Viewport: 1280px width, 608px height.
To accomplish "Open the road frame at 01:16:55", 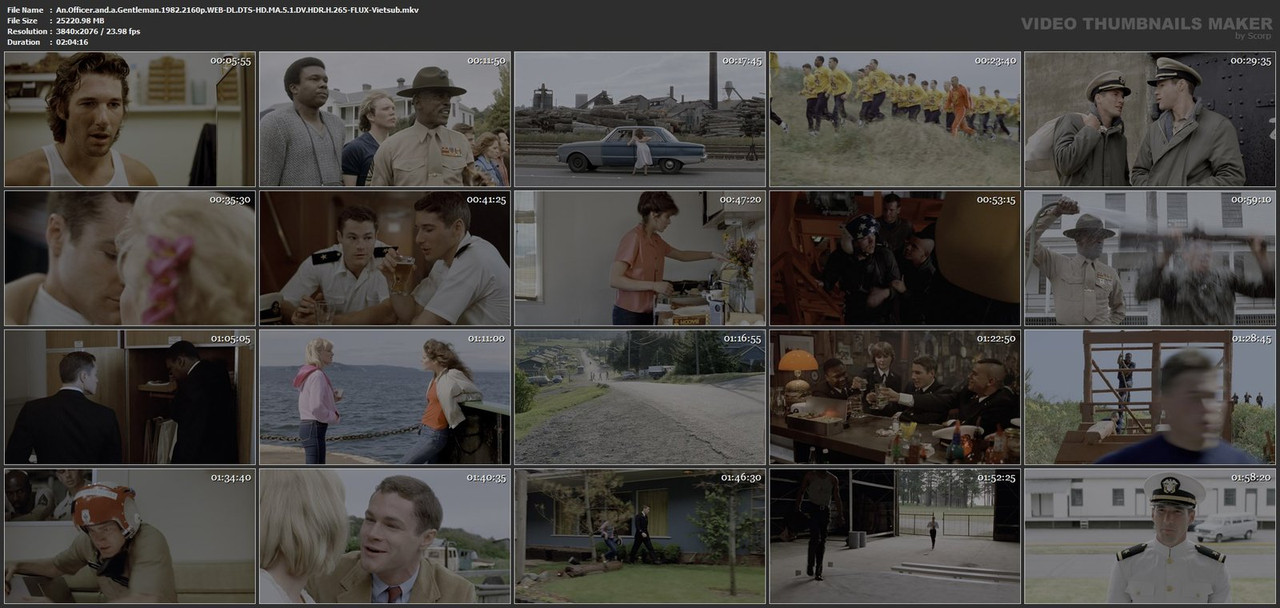I will point(640,397).
